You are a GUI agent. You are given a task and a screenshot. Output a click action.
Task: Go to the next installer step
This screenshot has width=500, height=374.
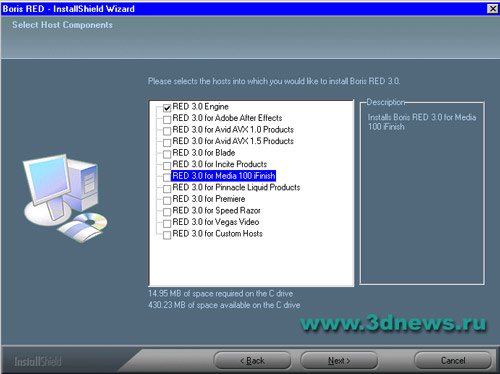coord(339,361)
